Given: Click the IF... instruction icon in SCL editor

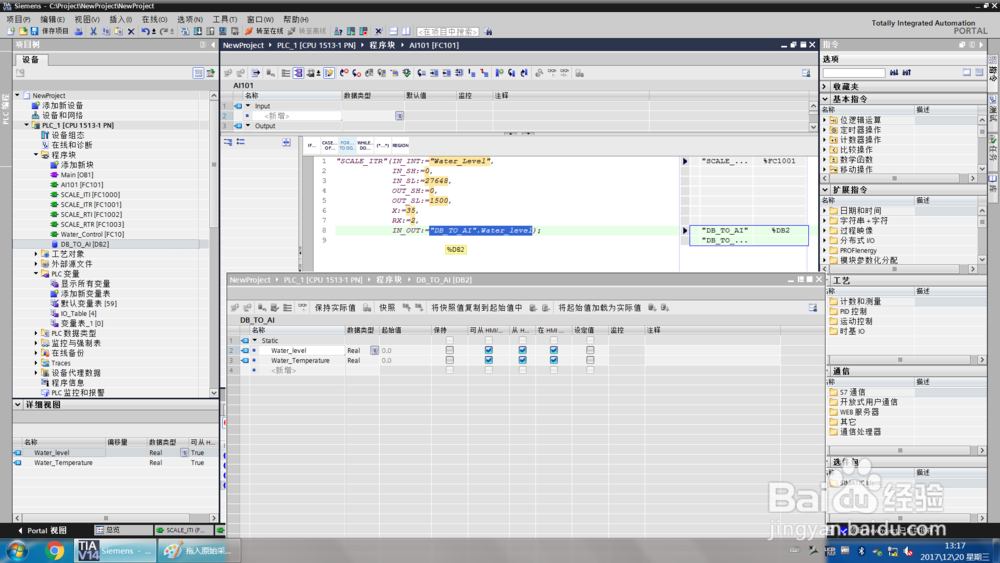Looking at the screenshot, I should click(311, 145).
